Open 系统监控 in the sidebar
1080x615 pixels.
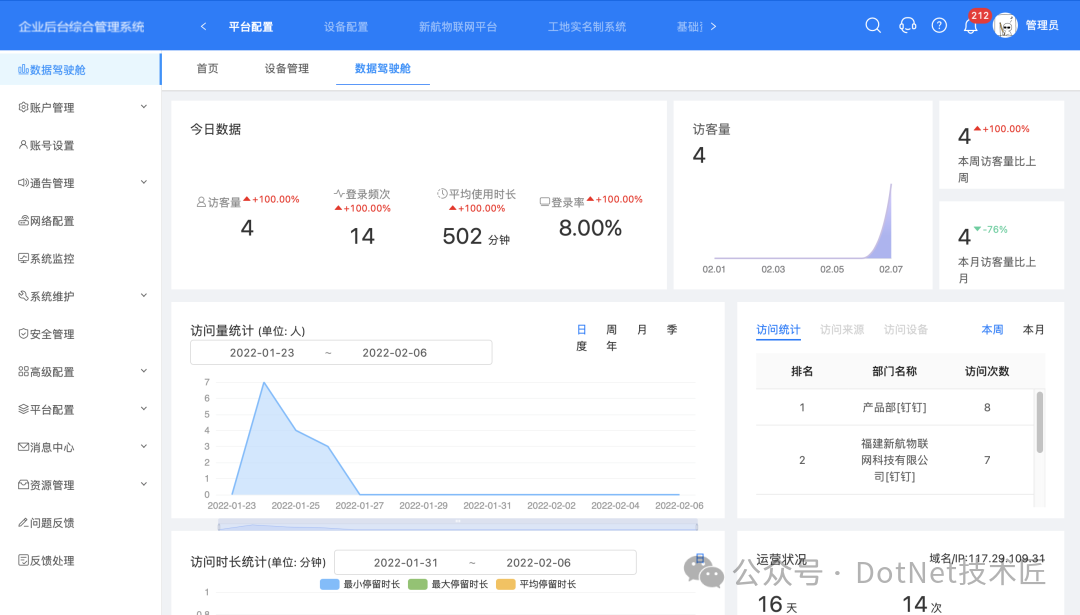click(x=46, y=259)
